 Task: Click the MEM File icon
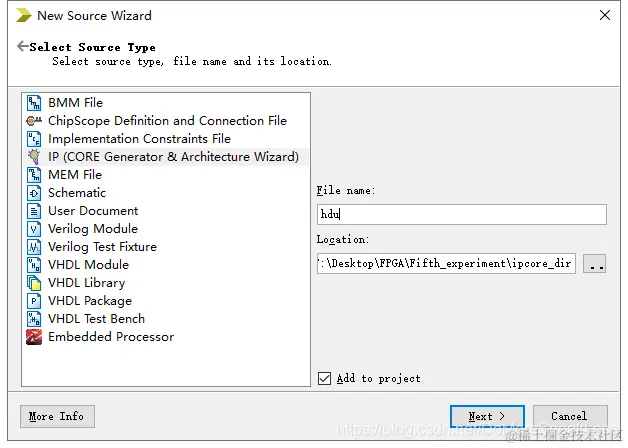pos(34,175)
